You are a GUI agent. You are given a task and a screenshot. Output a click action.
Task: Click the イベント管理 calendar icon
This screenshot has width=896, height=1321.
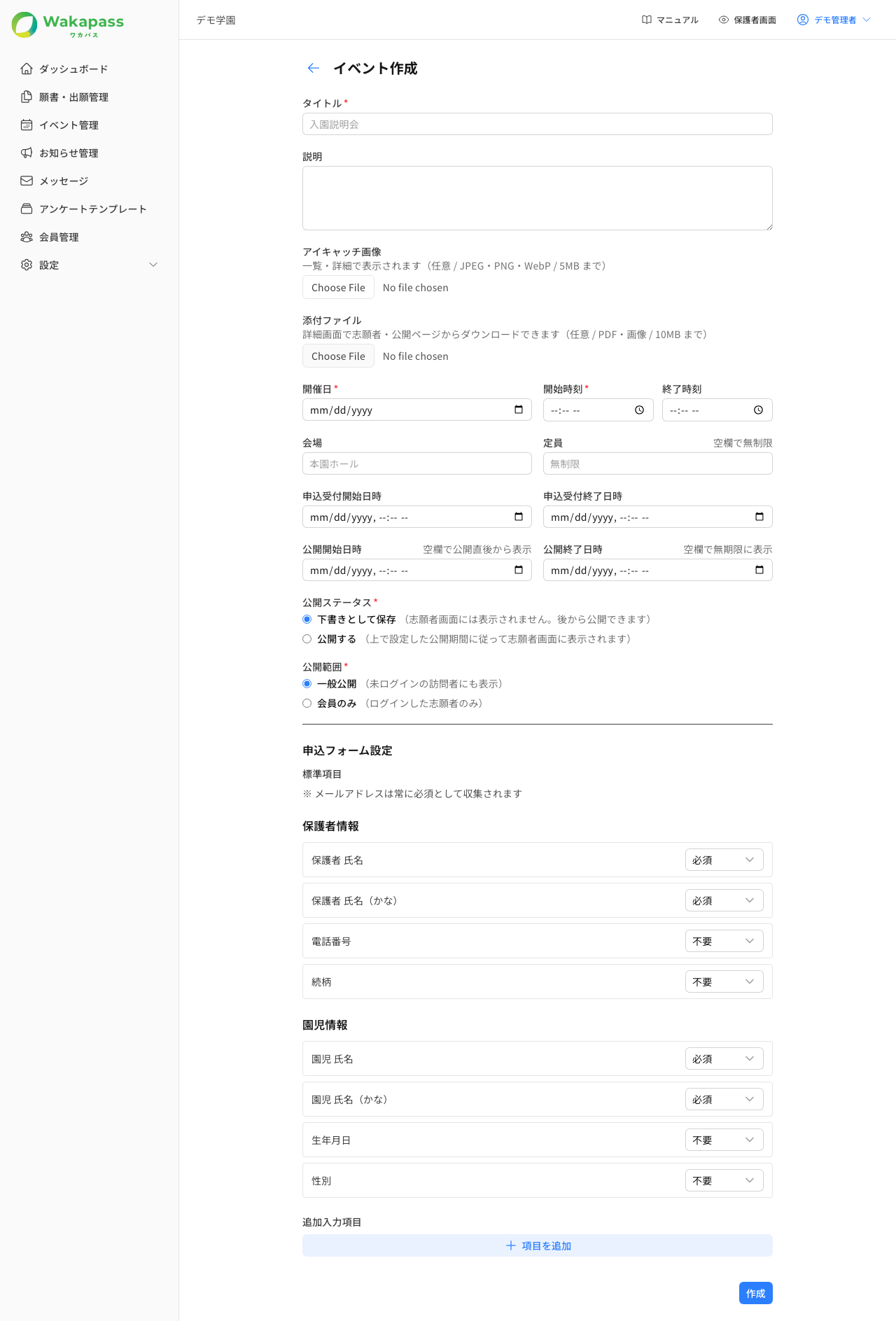pyautogui.click(x=27, y=125)
